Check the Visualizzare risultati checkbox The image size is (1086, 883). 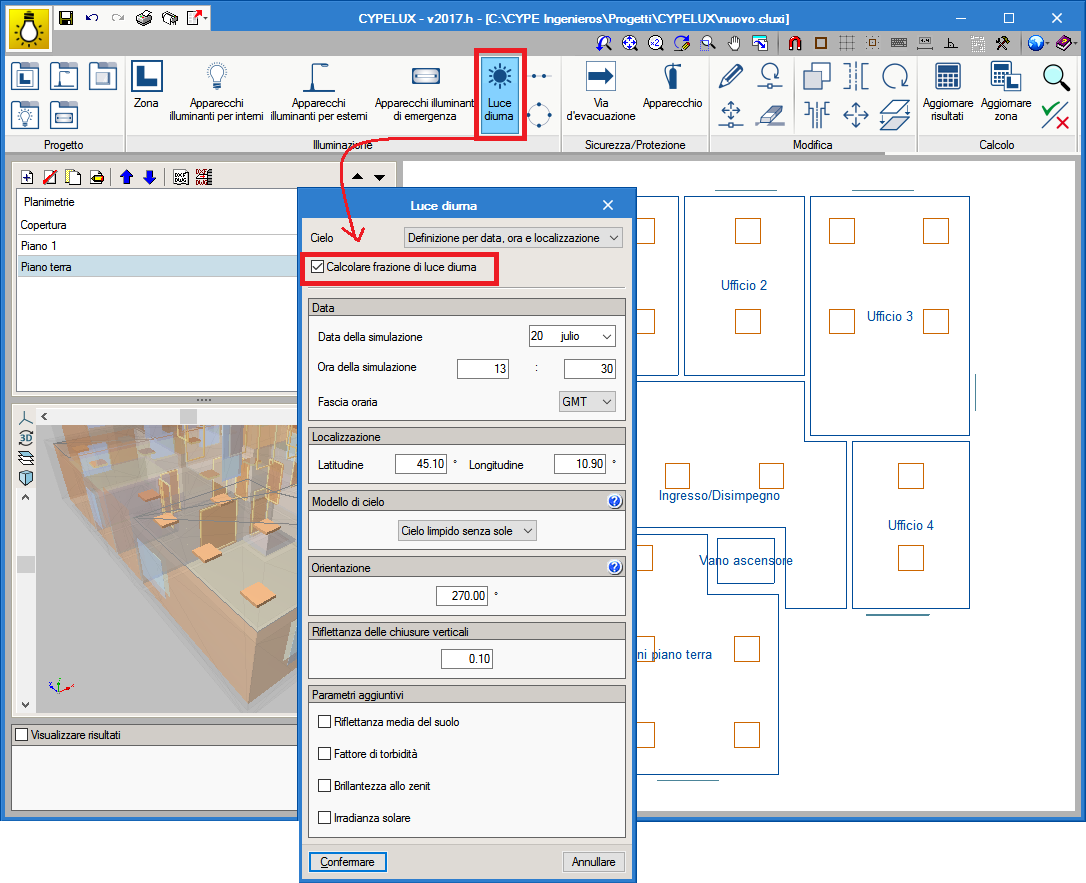coord(22,735)
